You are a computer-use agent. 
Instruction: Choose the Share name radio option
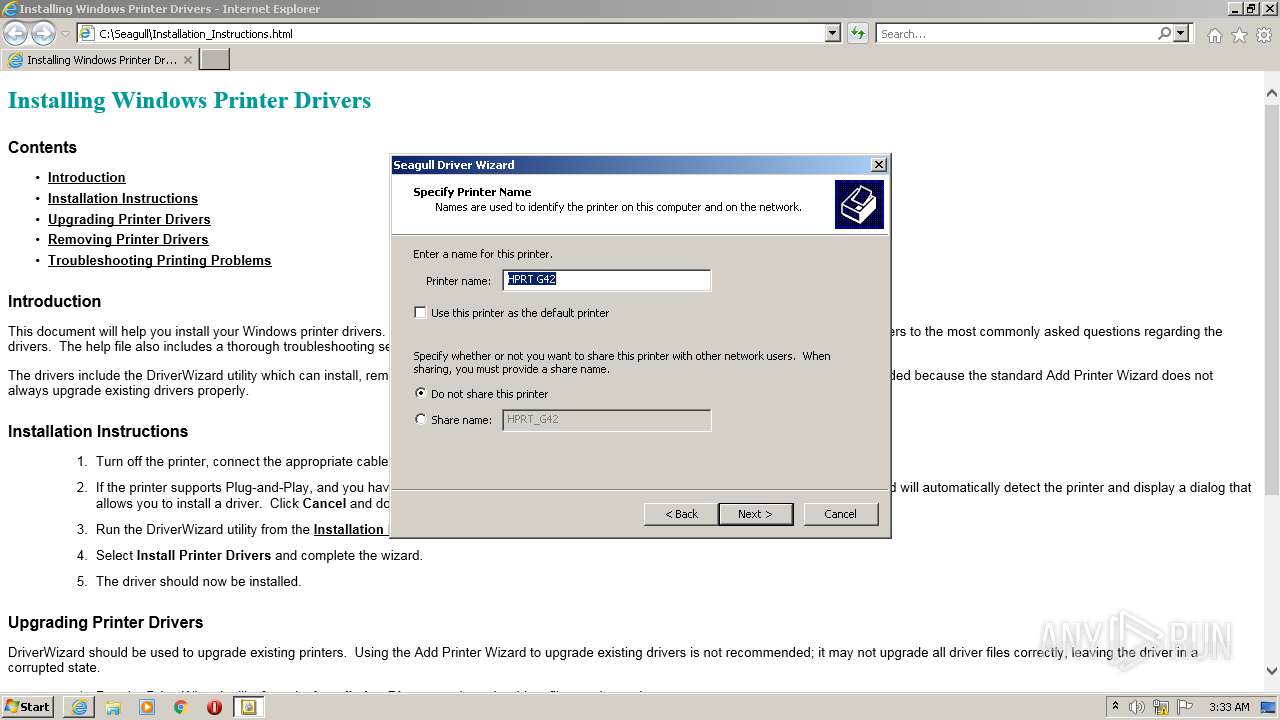click(420, 419)
